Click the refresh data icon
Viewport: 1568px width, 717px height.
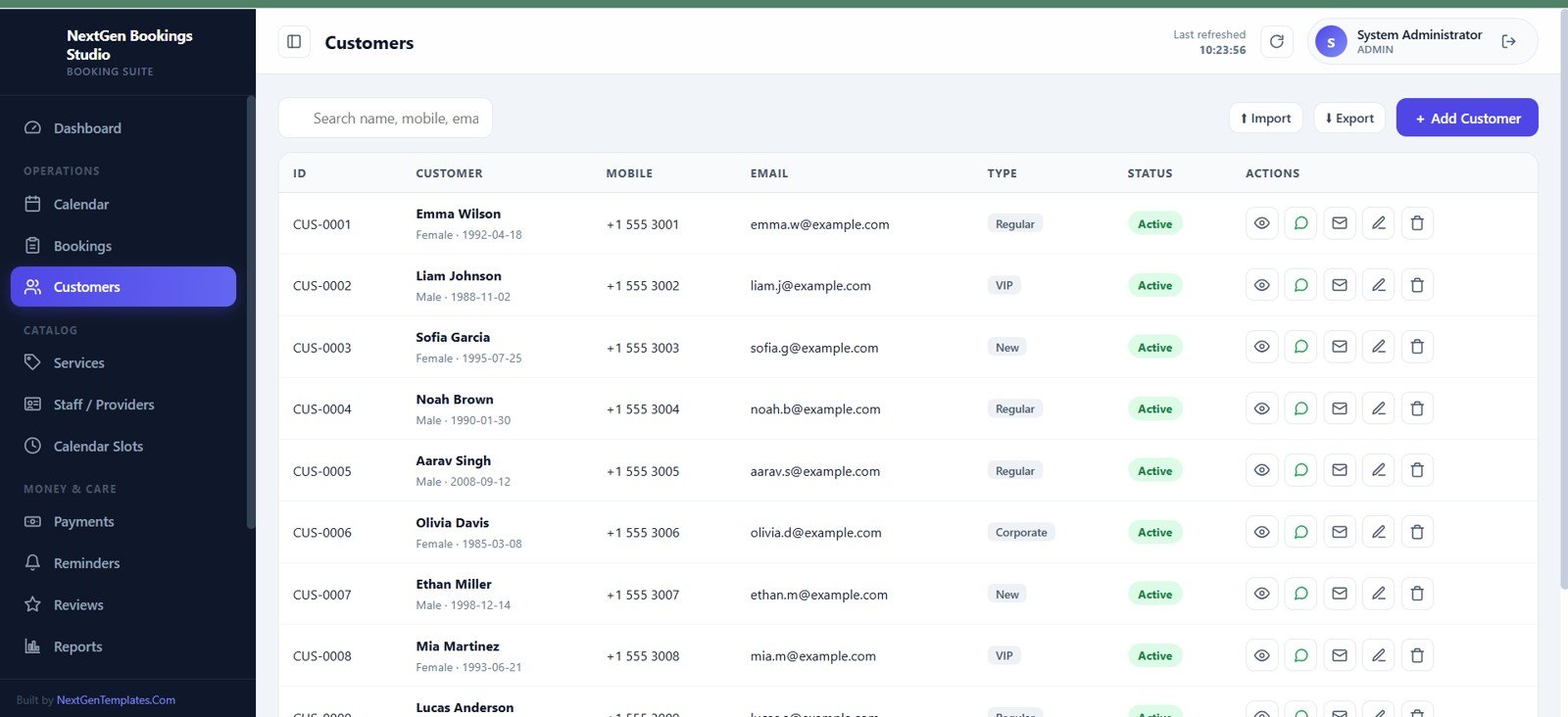click(x=1277, y=42)
